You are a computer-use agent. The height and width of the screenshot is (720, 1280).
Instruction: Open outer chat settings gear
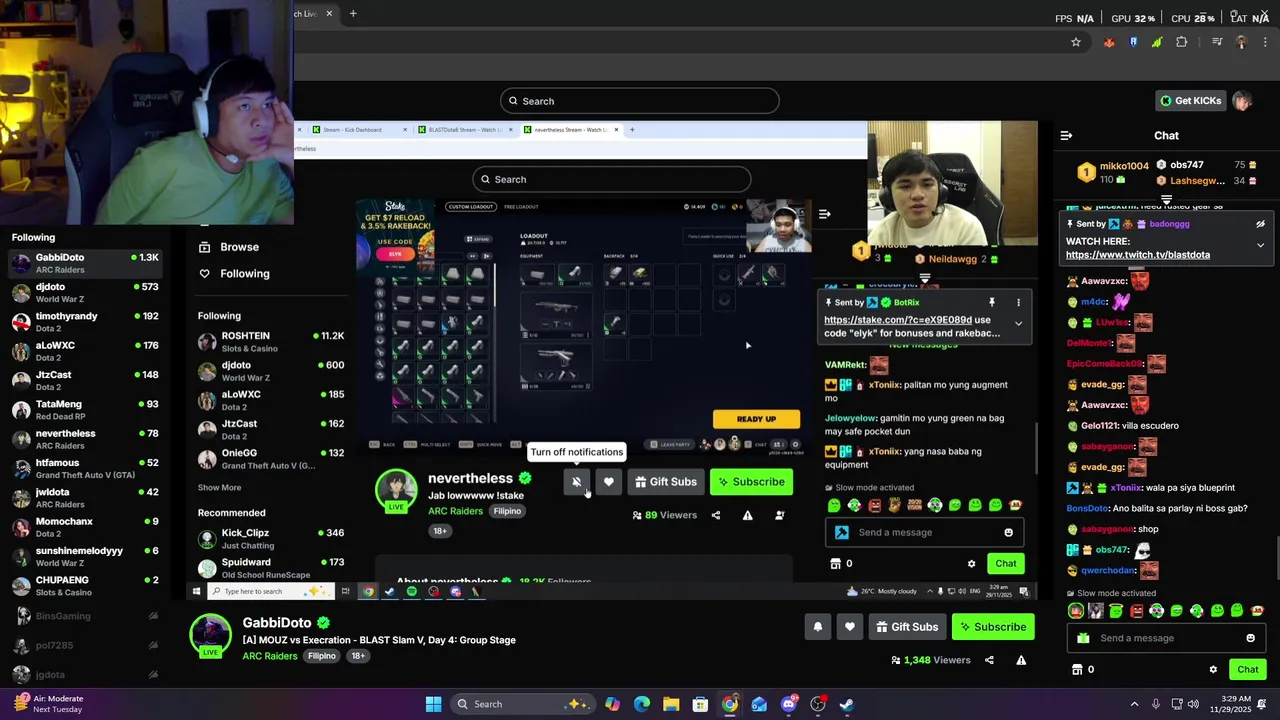click(1213, 670)
